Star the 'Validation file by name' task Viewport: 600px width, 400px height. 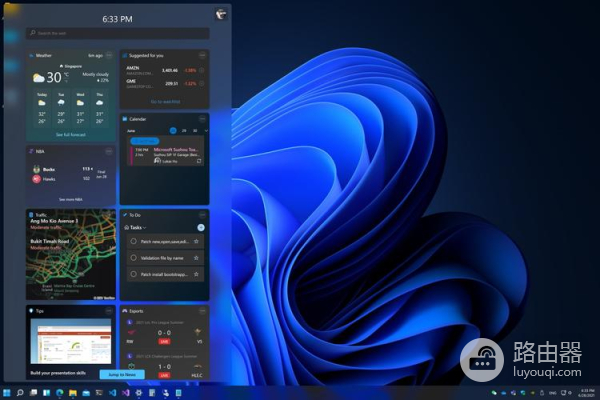[196, 258]
